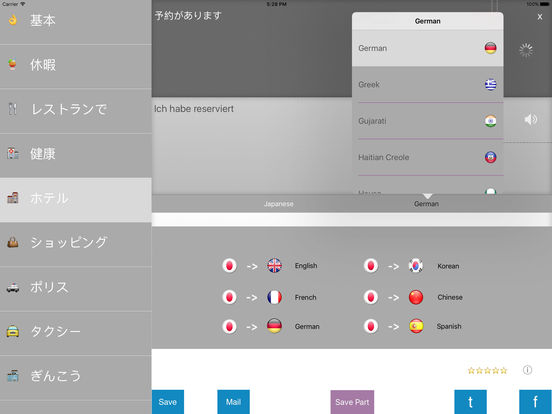Select the English quick translation label
The height and width of the screenshot is (414, 552).
(x=306, y=266)
